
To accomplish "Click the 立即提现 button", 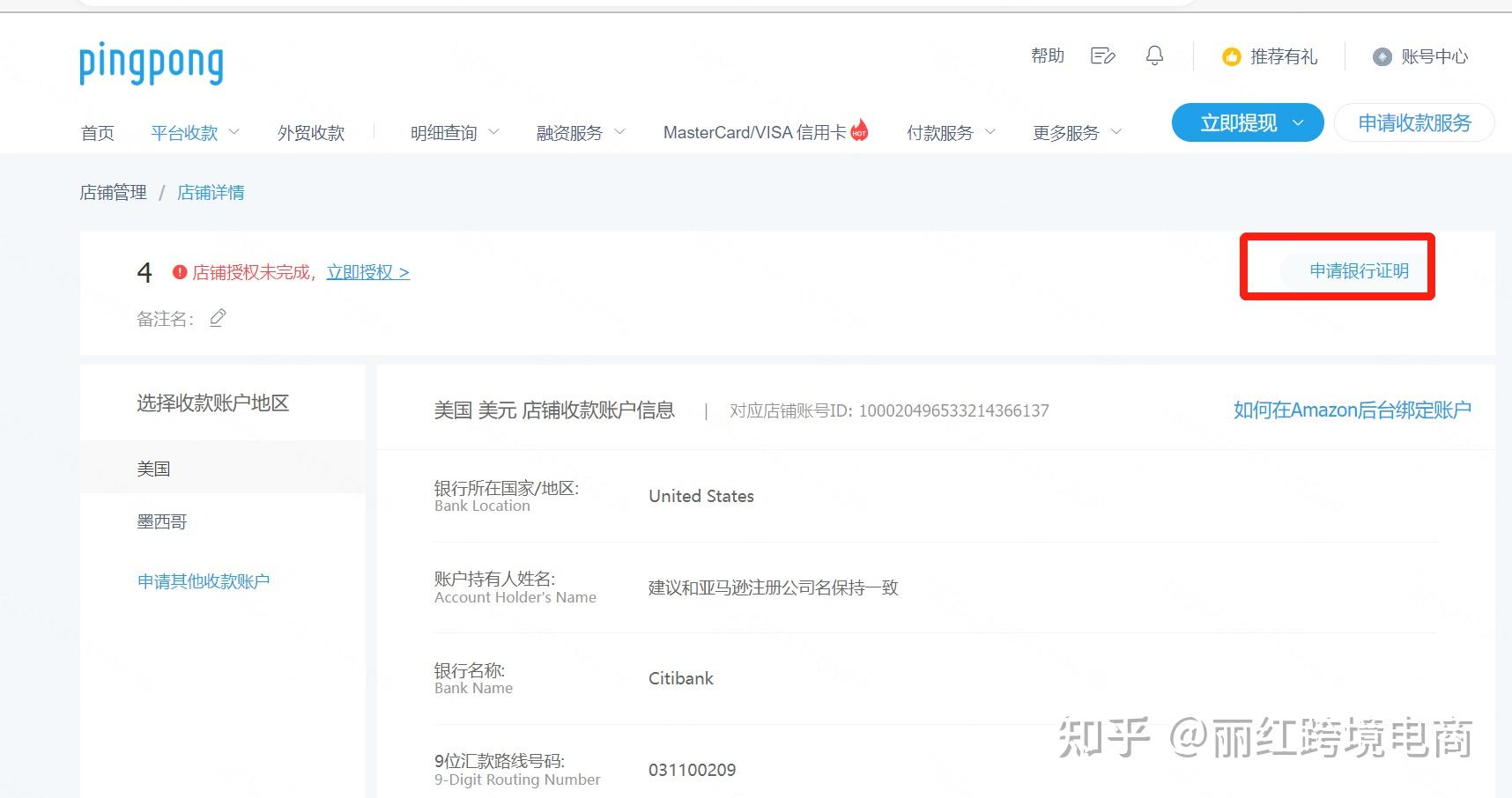I will pyautogui.click(x=1248, y=122).
